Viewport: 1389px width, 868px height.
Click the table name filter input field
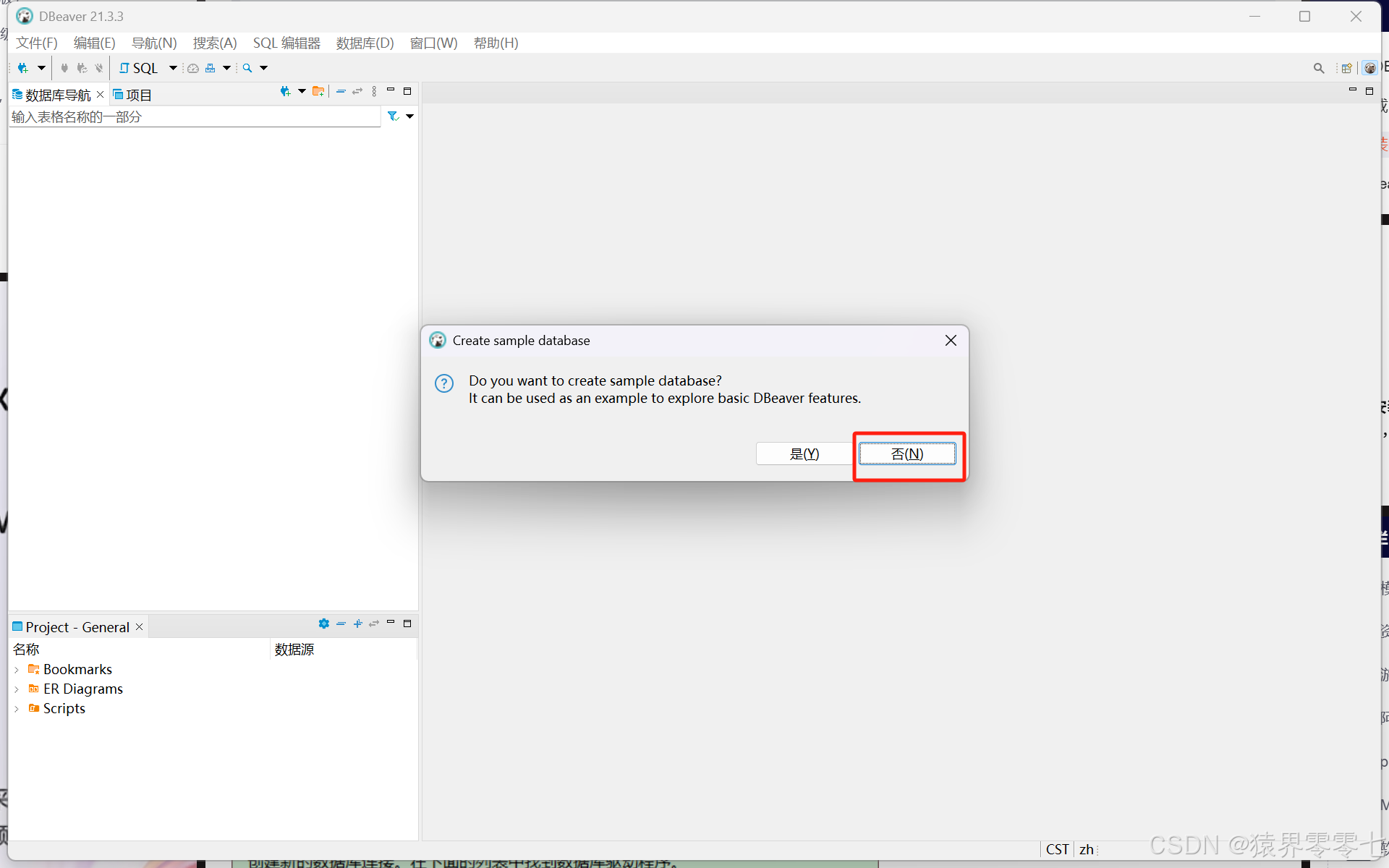[195, 116]
